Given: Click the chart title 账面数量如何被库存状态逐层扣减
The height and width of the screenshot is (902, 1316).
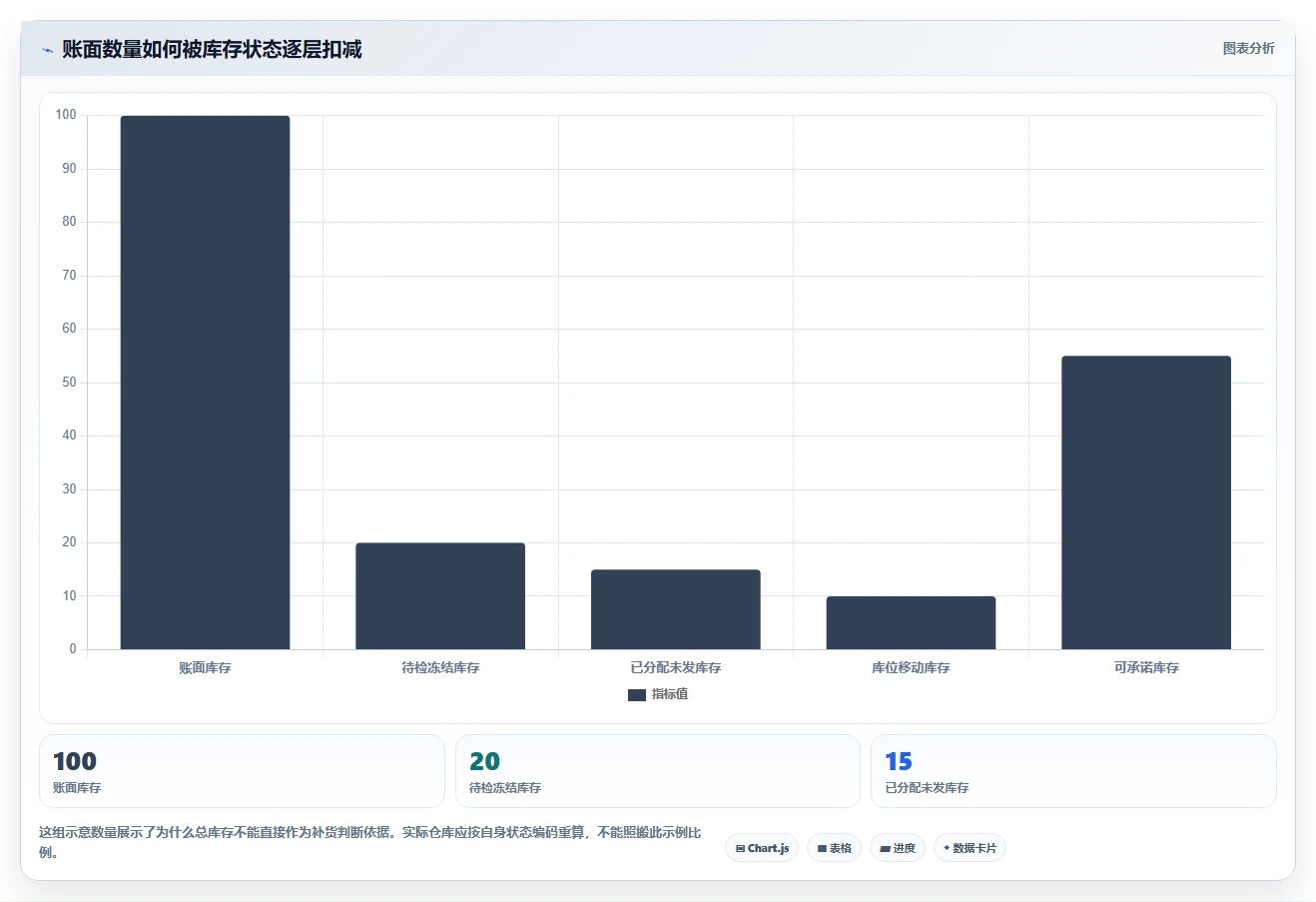Looking at the screenshot, I should click(212, 49).
